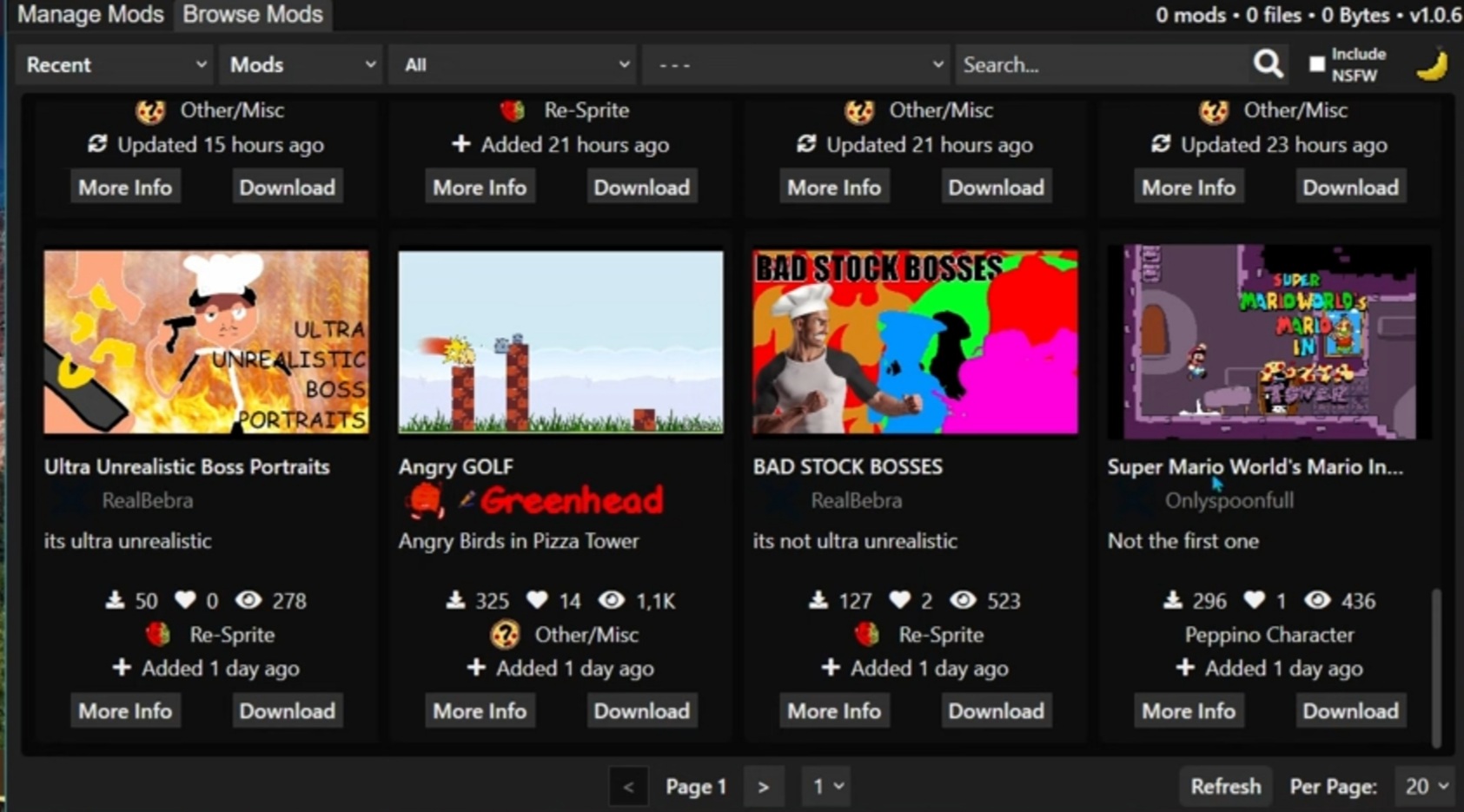The image size is (1464, 812).
Task: Go to the previous page arrow
Action: [628, 786]
